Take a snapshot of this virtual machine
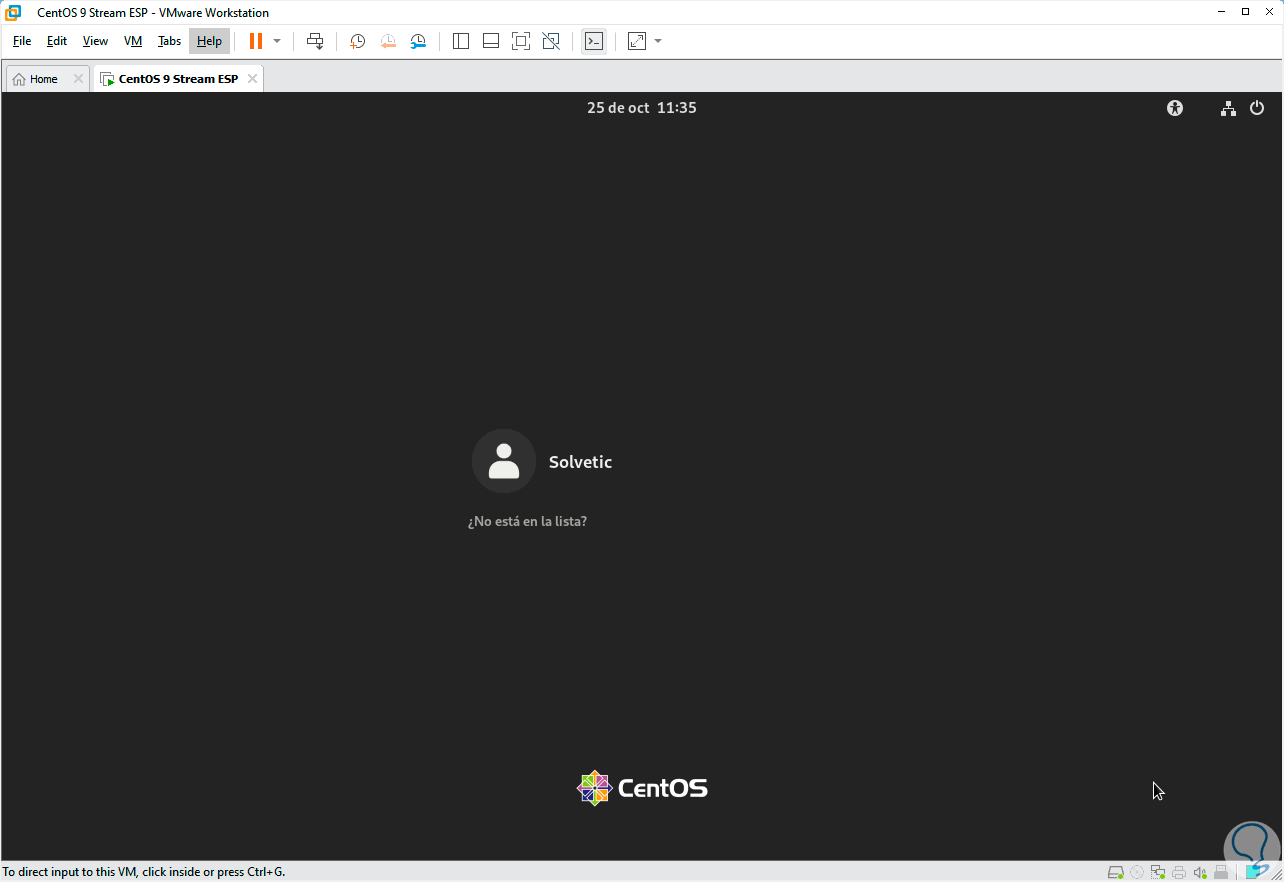The width and height of the screenshot is (1284, 882). pyautogui.click(x=358, y=41)
